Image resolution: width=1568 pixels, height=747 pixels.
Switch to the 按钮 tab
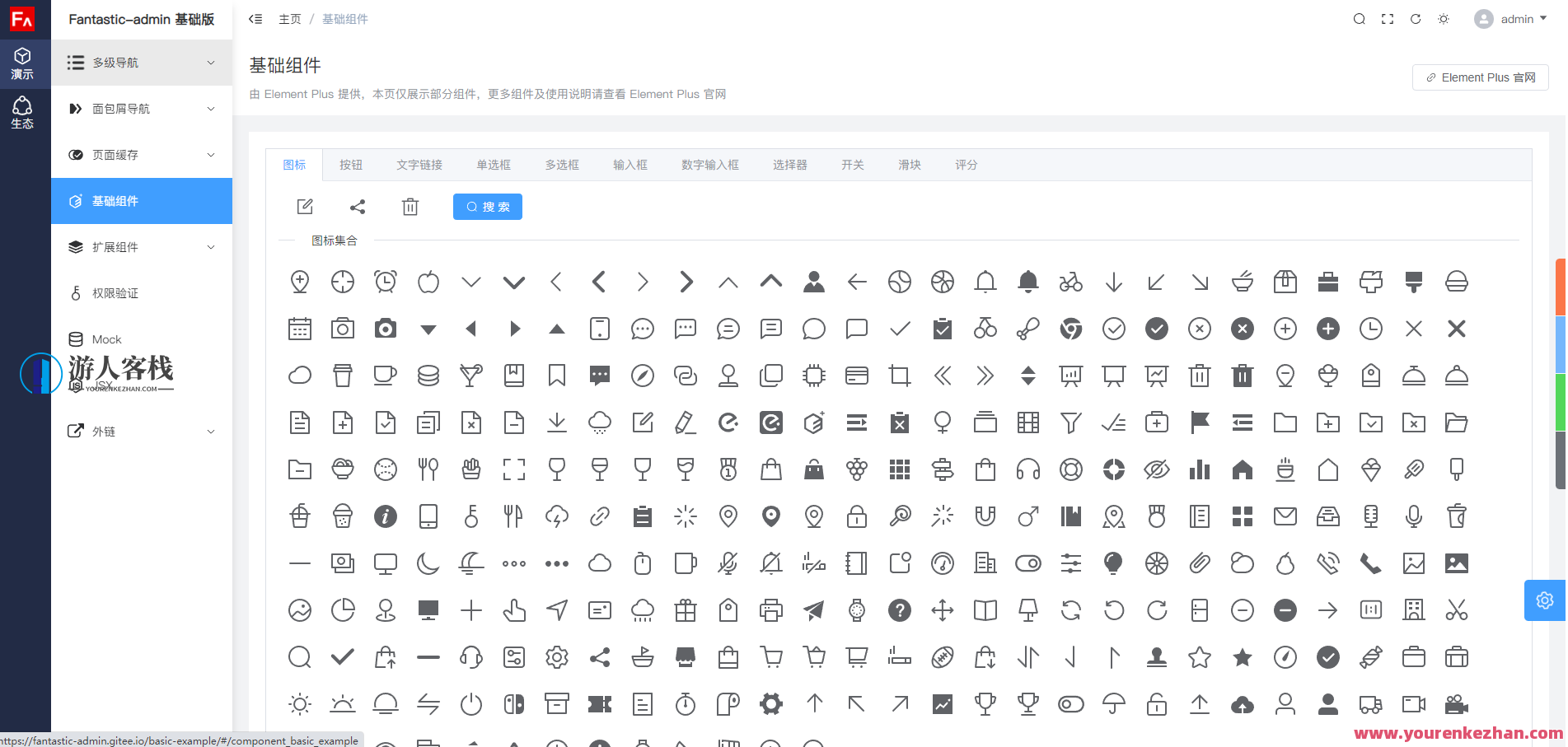(x=352, y=164)
